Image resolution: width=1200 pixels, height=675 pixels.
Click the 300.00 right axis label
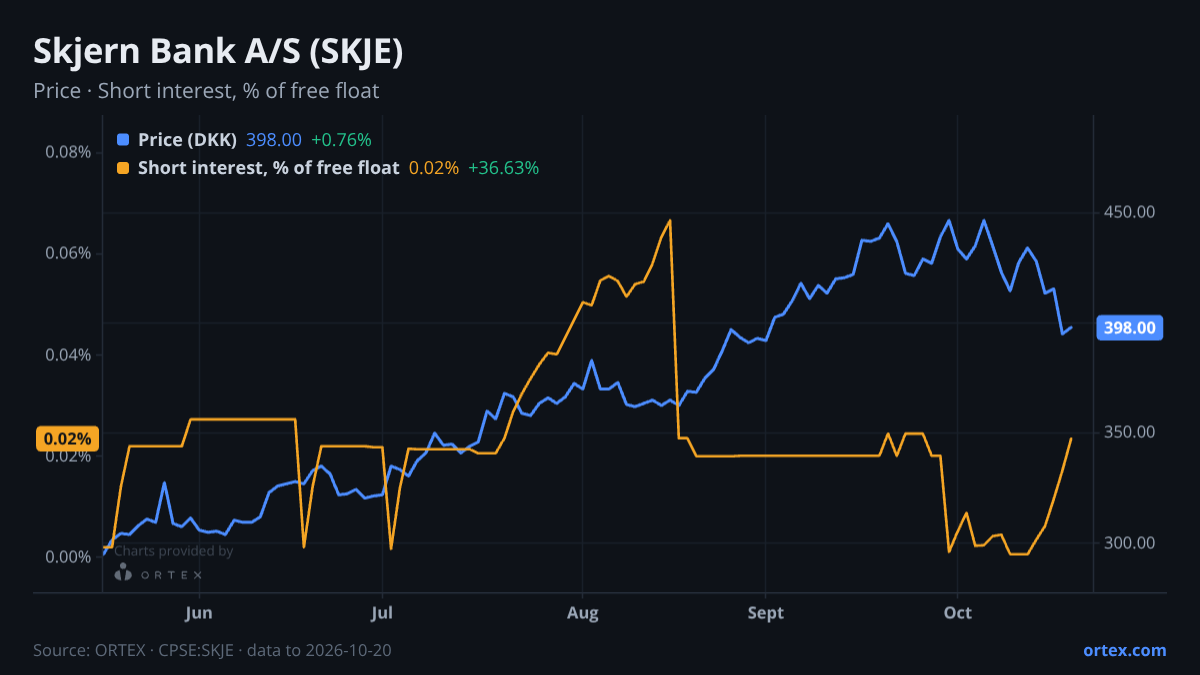[1130, 543]
